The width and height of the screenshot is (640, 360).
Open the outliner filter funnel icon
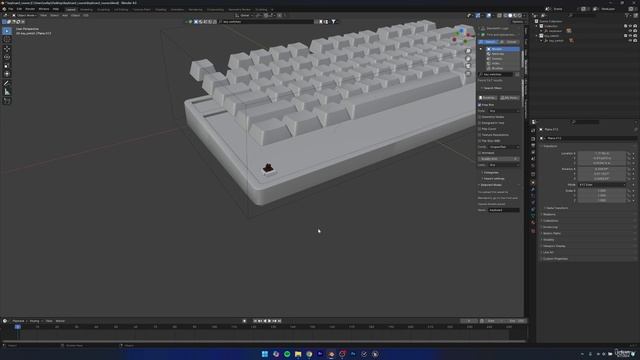627,16
